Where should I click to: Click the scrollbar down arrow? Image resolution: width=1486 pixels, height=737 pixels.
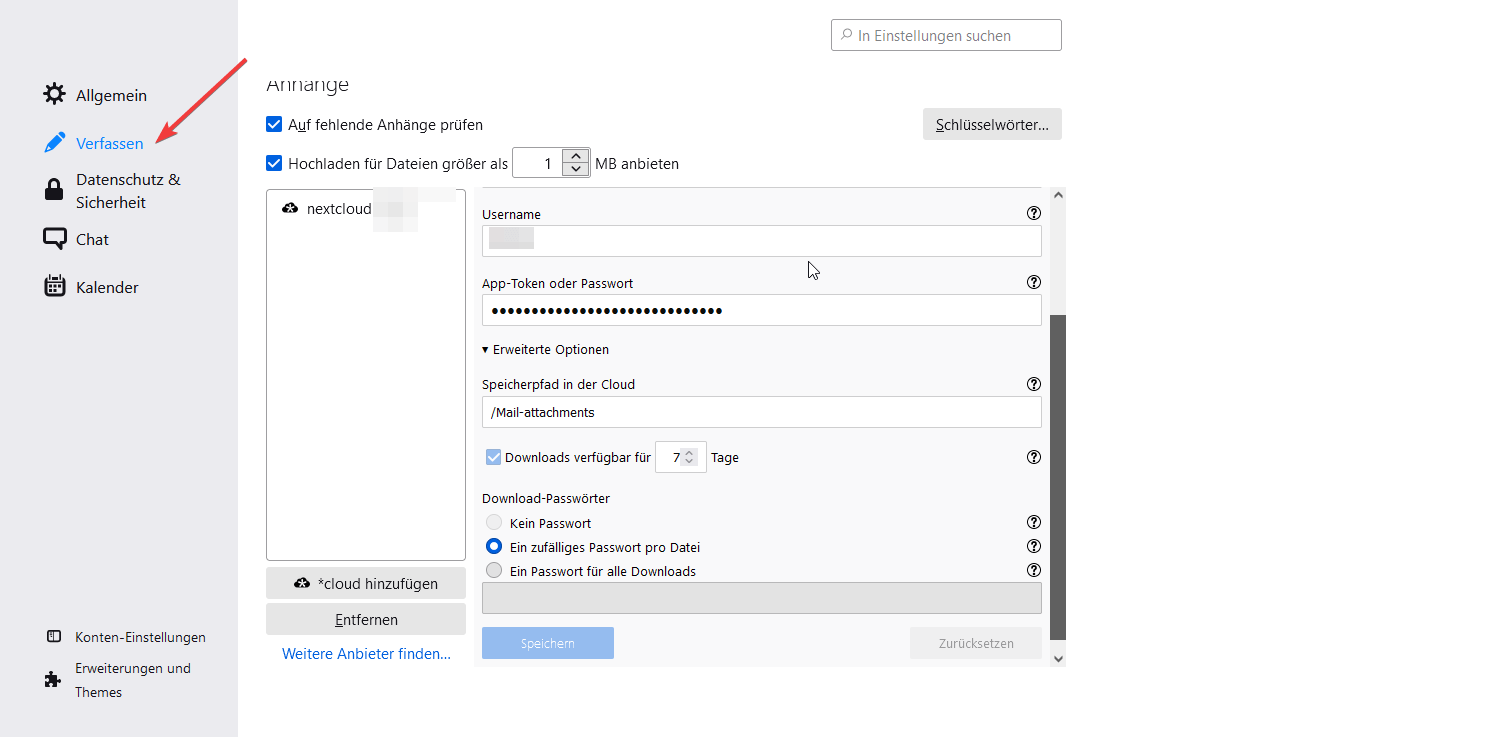pos(1057,659)
